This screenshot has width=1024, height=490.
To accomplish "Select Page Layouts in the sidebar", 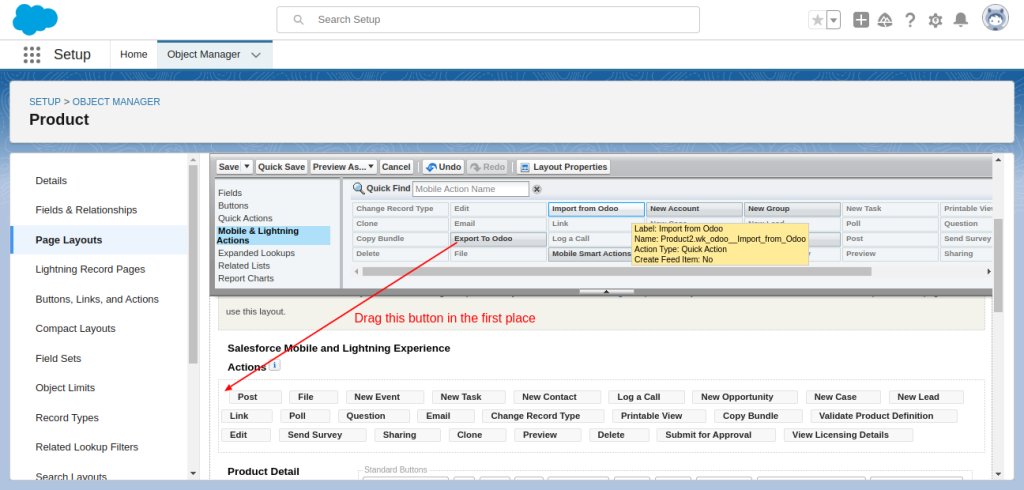I will [x=69, y=240].
